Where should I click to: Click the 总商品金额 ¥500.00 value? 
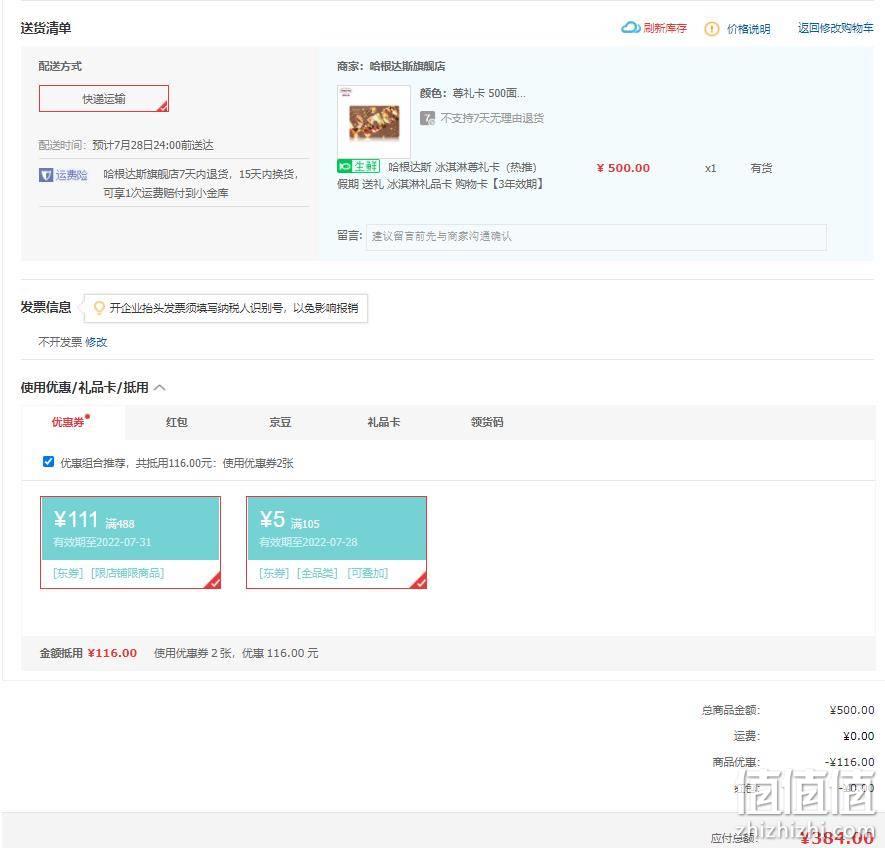click(x=852, y=710)
